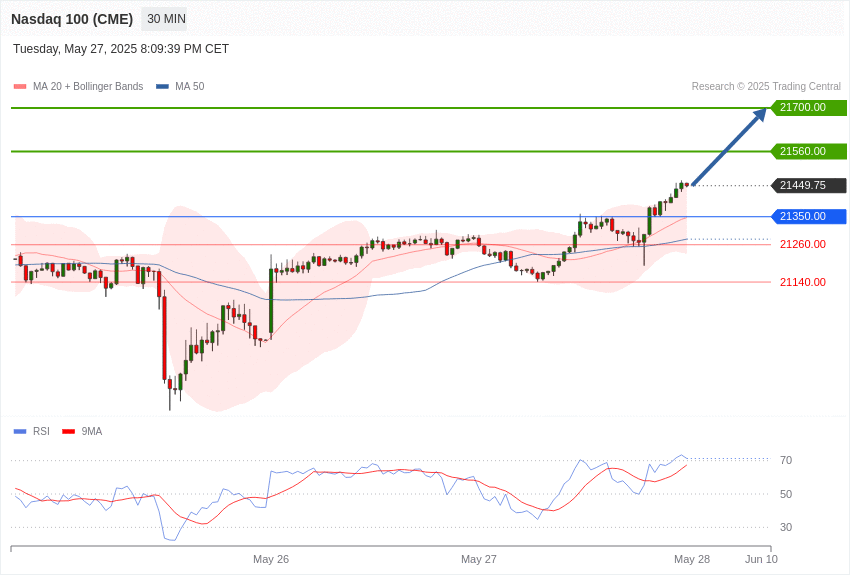This screenshot has height=576, width=850.
Task: Click the date and time stamp text
Action: (x=121, y=49)
